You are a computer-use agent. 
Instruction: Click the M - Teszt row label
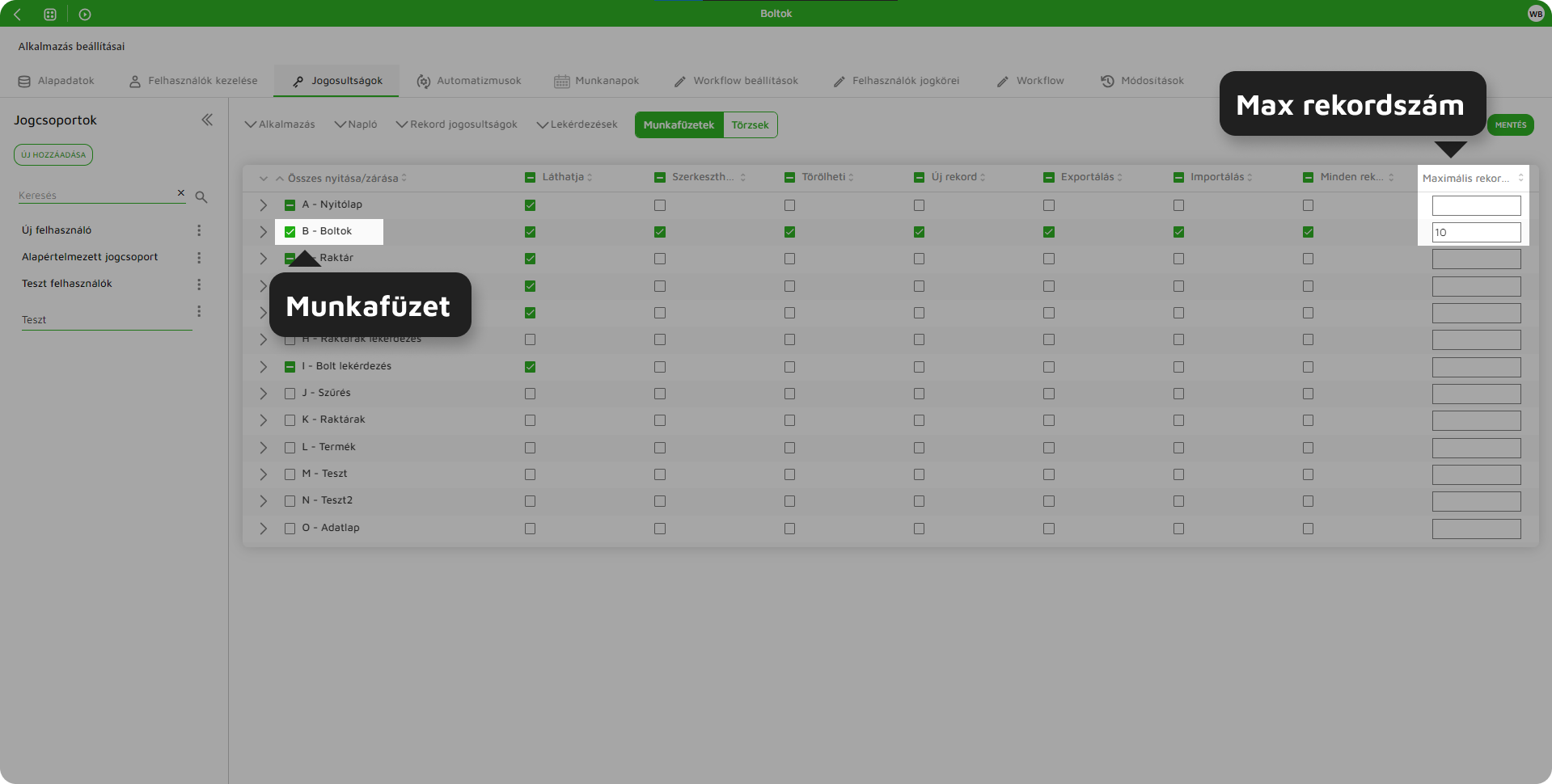324,474
